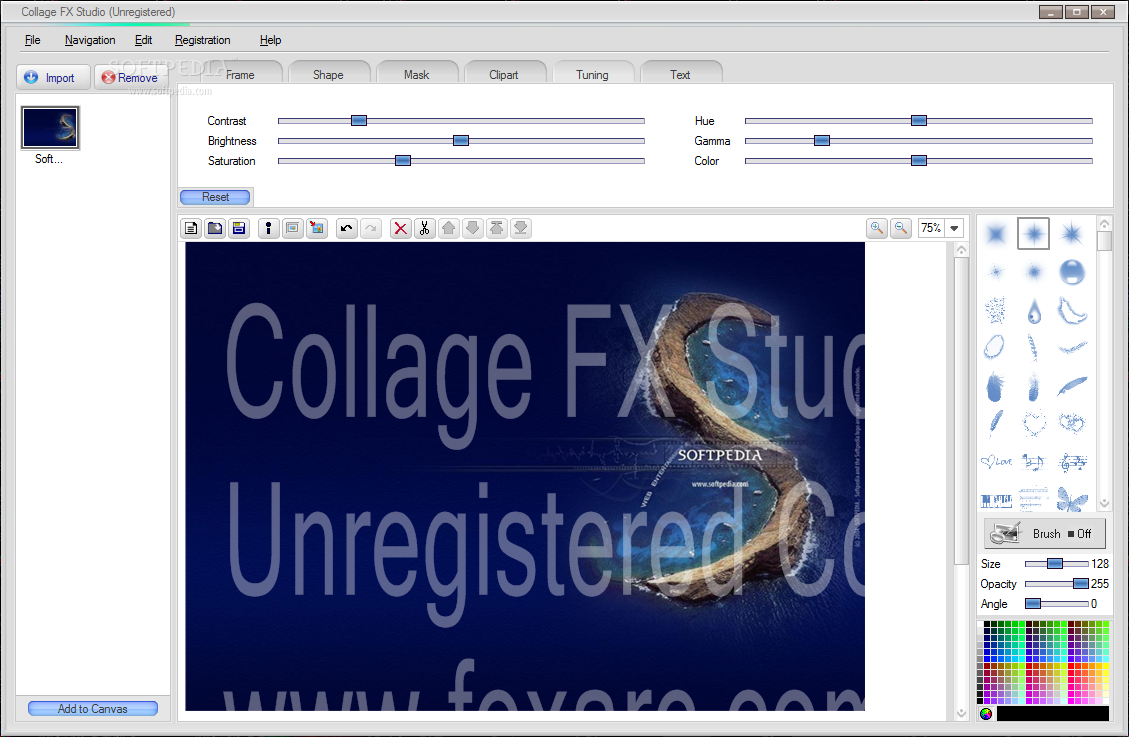Click the brush Size slider handle
The height and width of the screenshot is (737, 1129).
point(1055,564)
